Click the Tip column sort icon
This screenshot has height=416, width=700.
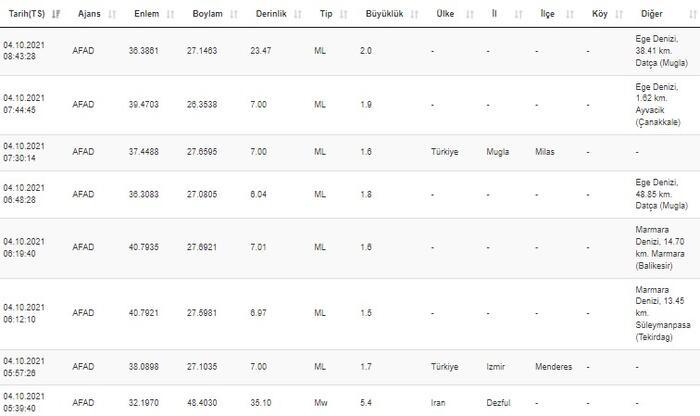343,14
